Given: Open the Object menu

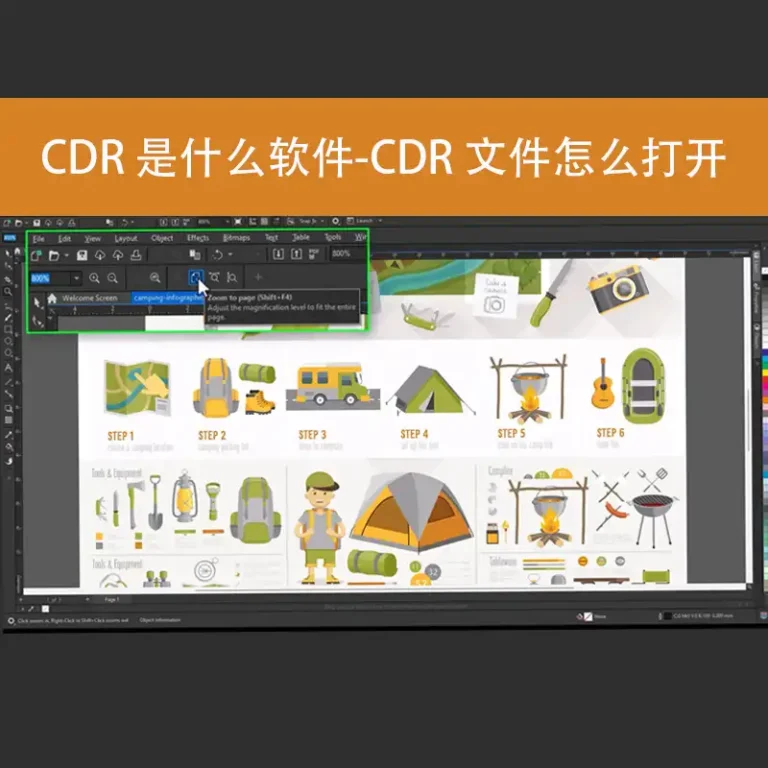Looking at the screenshot, I should click(x=162, y=238).
